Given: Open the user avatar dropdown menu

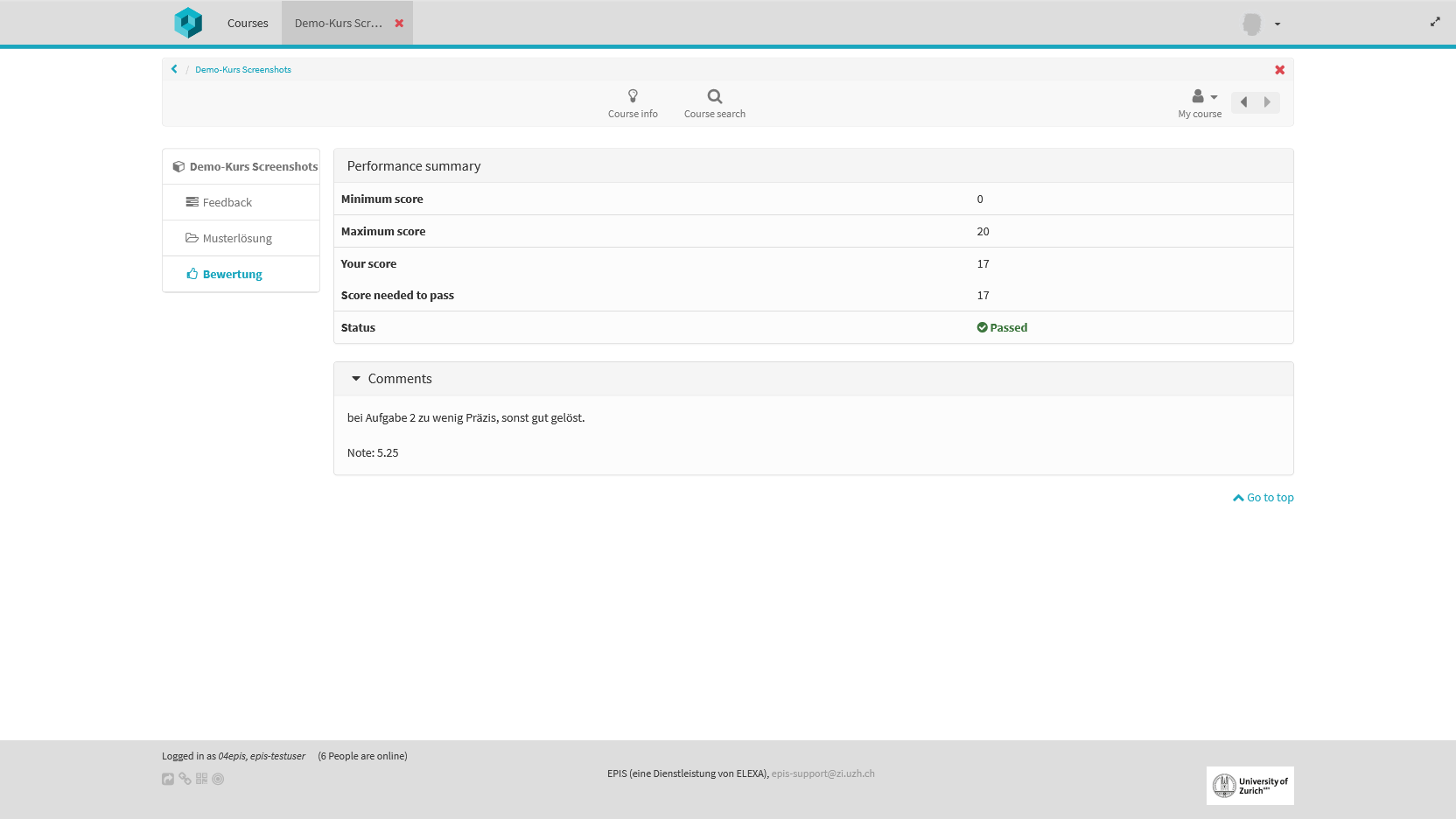Looking at the screenshot, I should [x=1261, y=24].
